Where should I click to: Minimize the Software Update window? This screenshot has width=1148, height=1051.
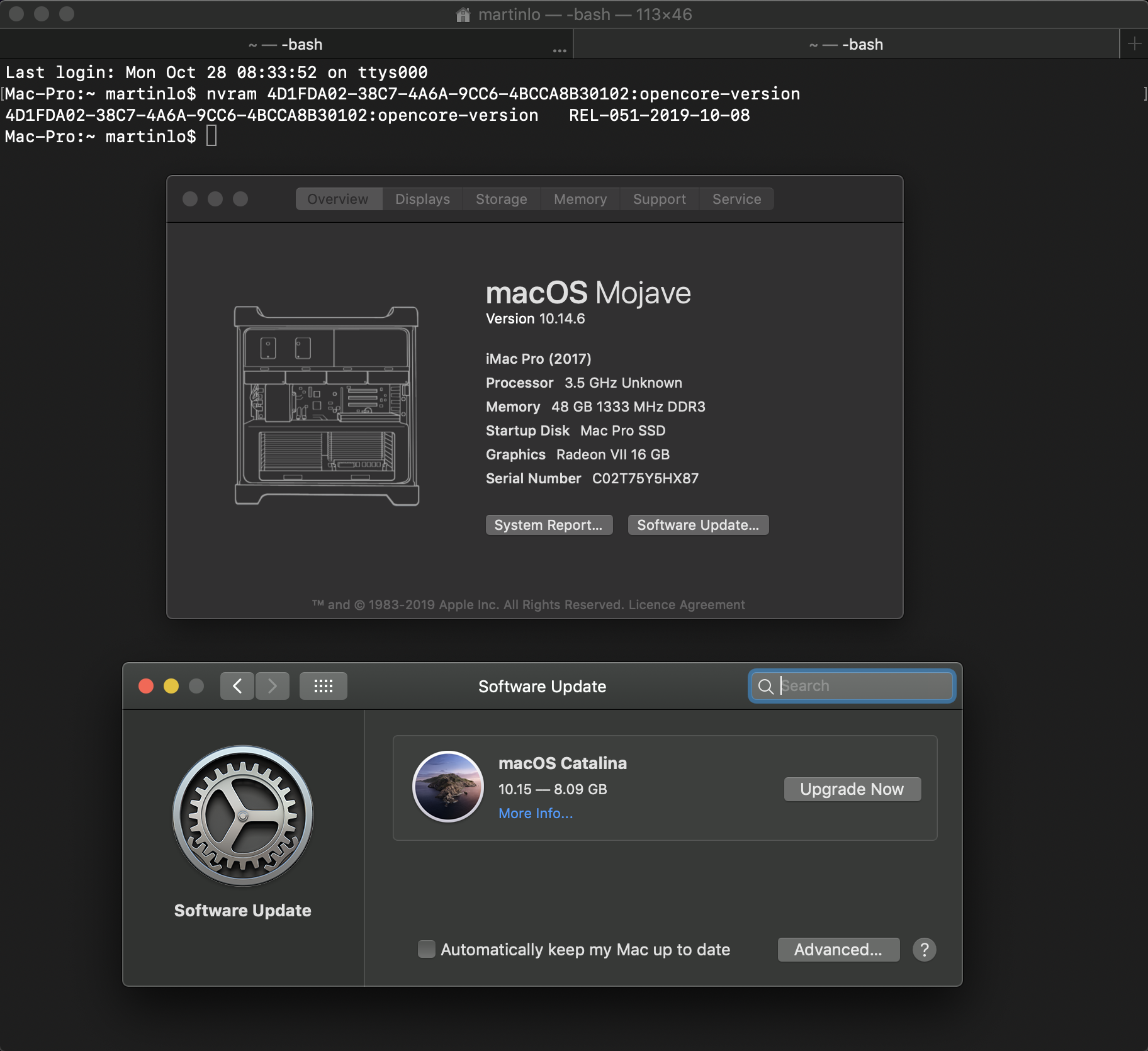(171, 686)
